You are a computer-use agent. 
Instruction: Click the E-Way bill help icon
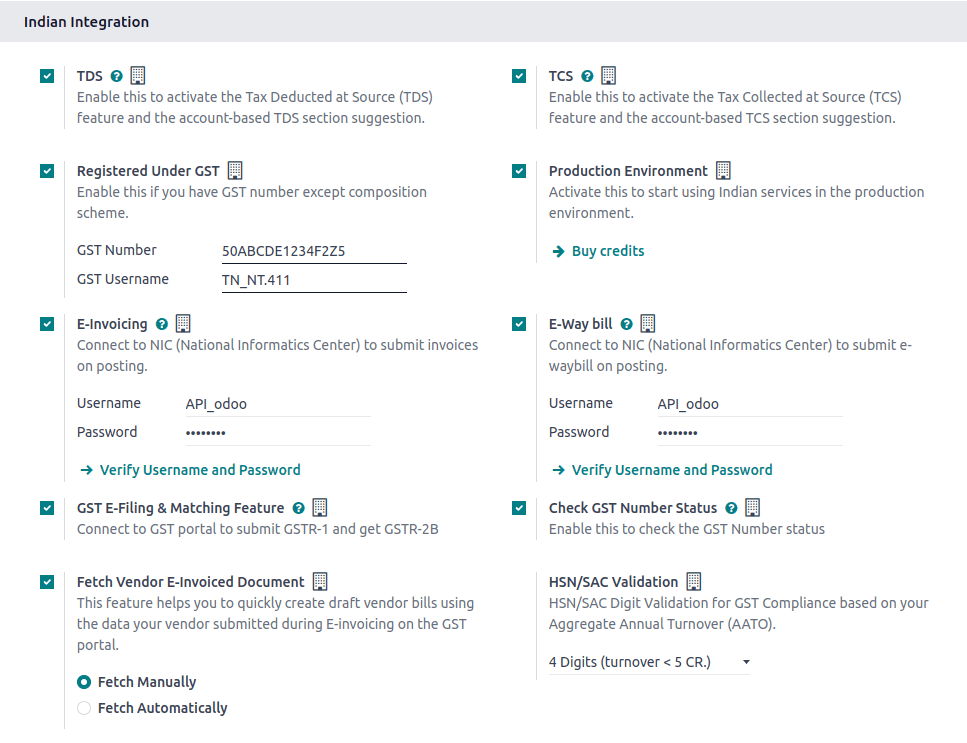[x=626, y=324]
